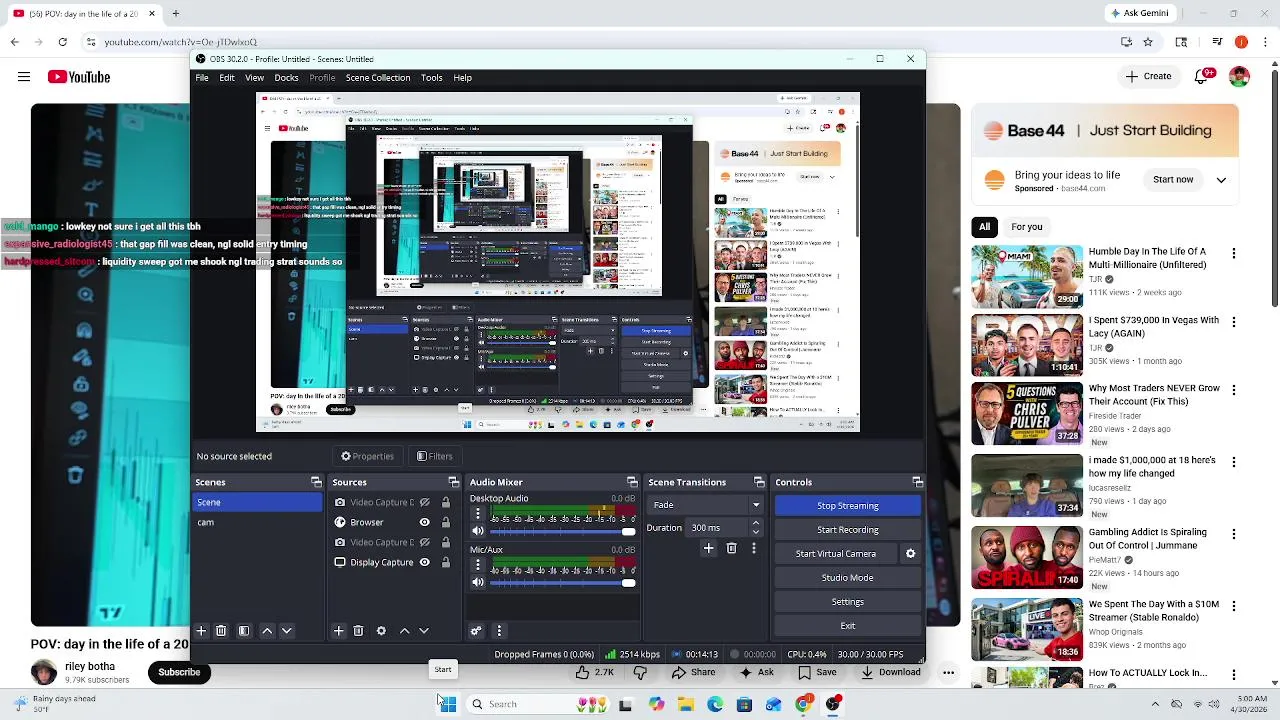The width and height of the screenshot is (1280, 720).
Task: Open File Explorer from the taskbar
Action: pyautogui.click(x=686, y=704)
